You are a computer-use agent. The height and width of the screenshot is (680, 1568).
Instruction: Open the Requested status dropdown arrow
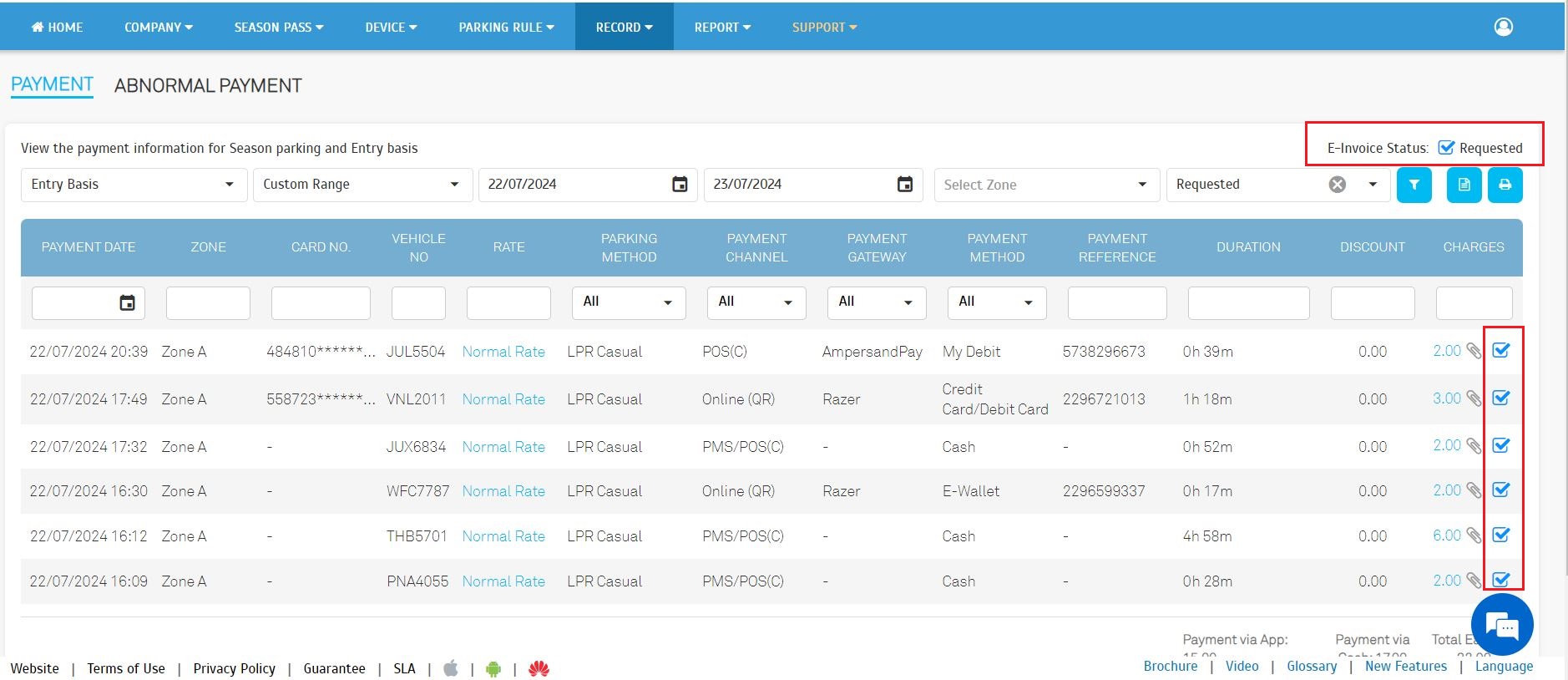(1373, 185)
